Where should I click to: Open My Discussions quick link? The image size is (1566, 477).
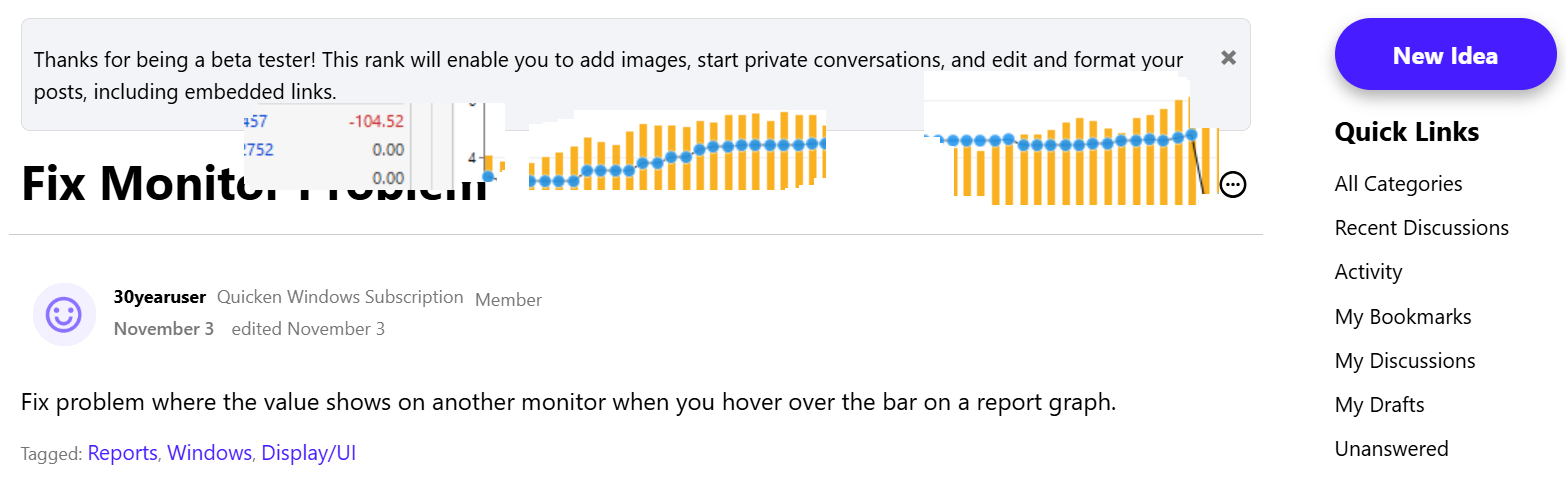[x=1405, y=361]
